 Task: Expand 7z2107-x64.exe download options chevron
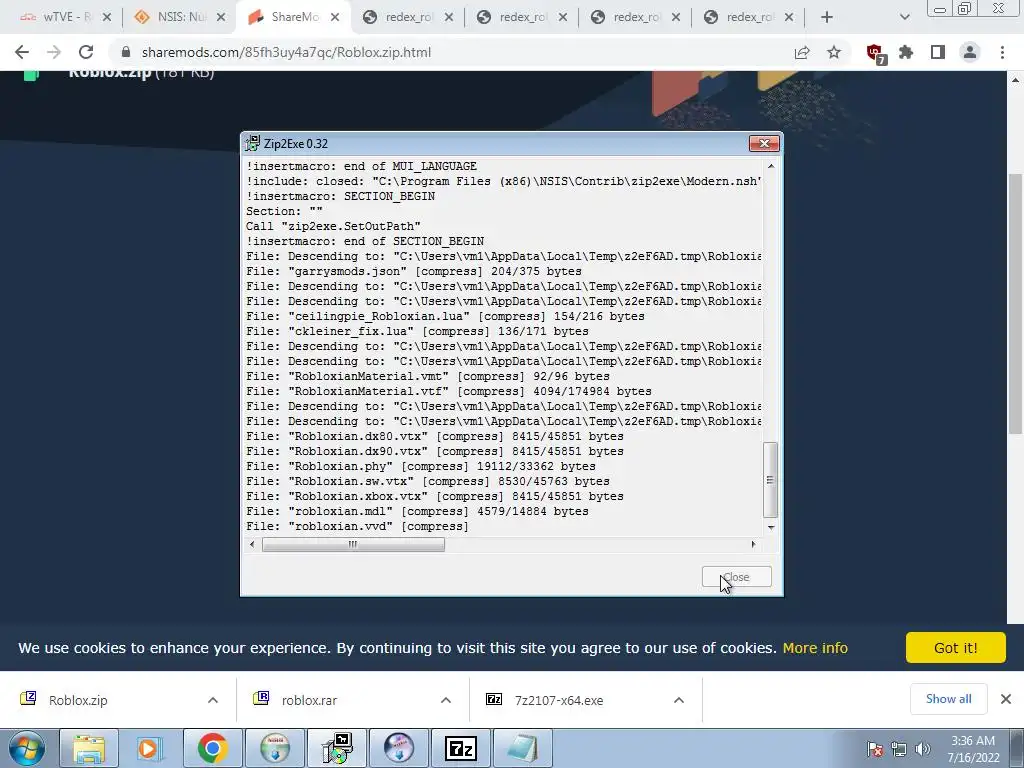click(x=679, y=700)
